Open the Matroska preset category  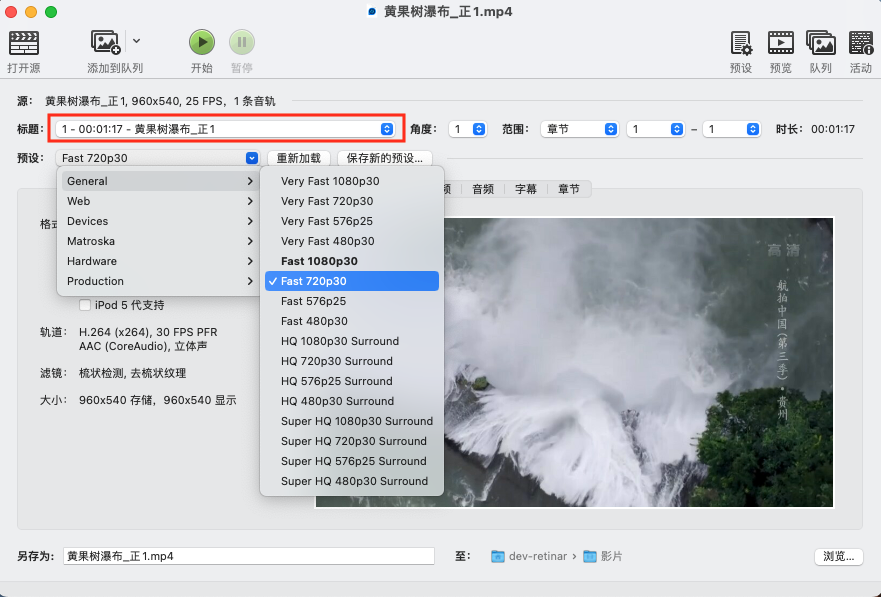pyautogui.click(x=158, y=241)
